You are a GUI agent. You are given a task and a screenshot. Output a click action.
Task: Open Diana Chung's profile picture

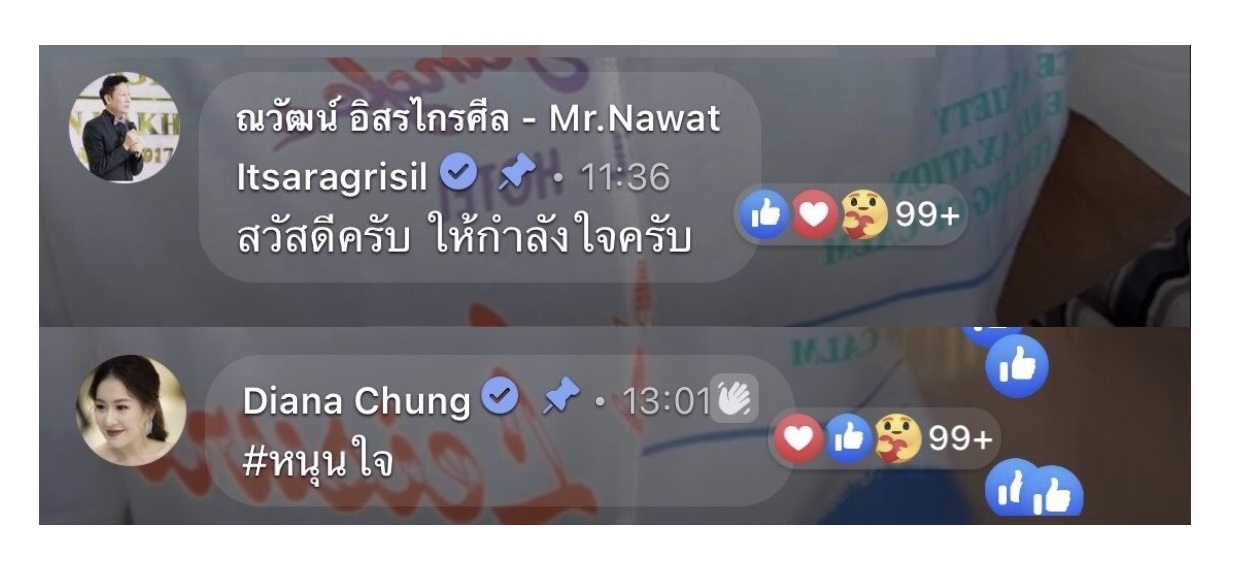[131, 410]
